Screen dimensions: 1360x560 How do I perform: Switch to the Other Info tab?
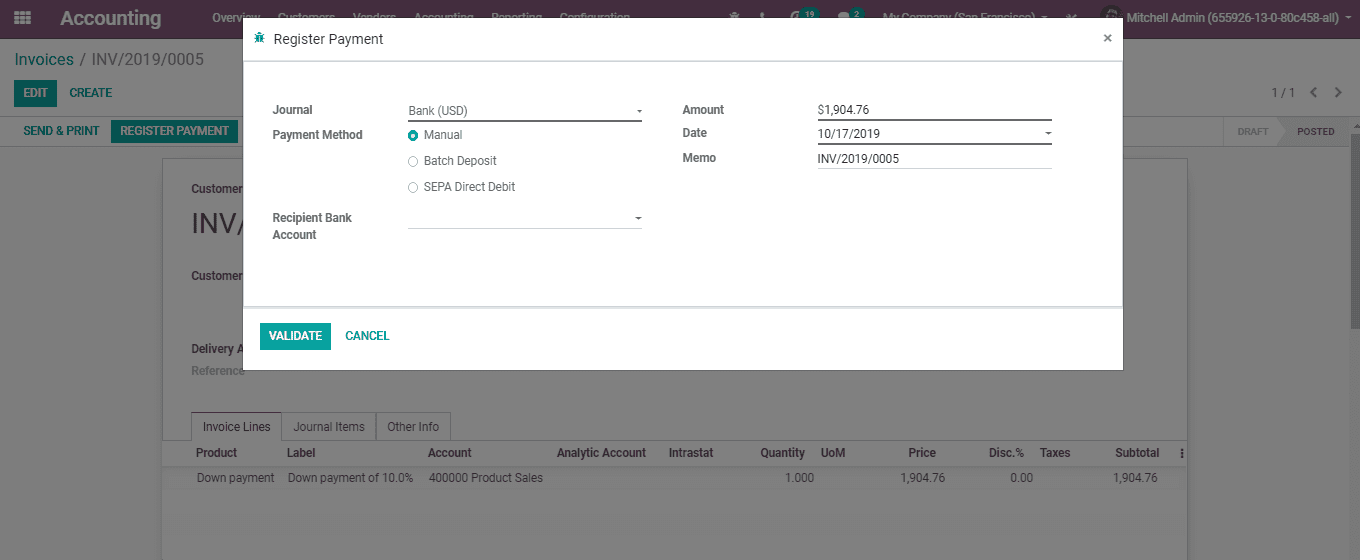click(413, 427)
